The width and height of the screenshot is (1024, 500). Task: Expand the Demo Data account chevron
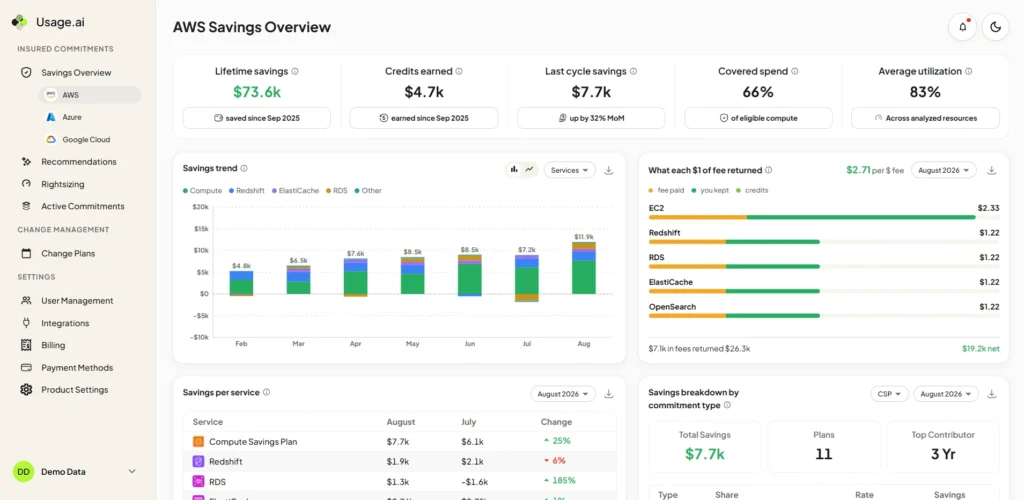pos(132,471)
